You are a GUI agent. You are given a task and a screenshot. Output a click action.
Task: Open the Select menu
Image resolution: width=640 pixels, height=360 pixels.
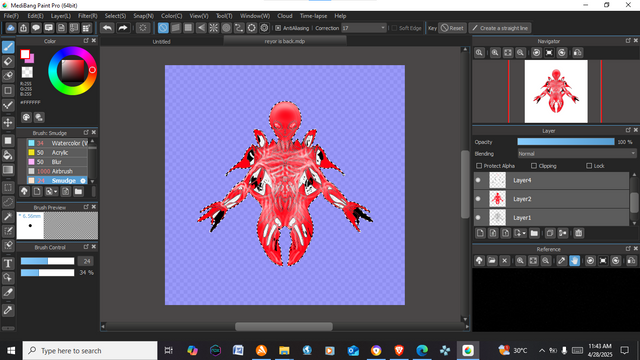point(115,16)
